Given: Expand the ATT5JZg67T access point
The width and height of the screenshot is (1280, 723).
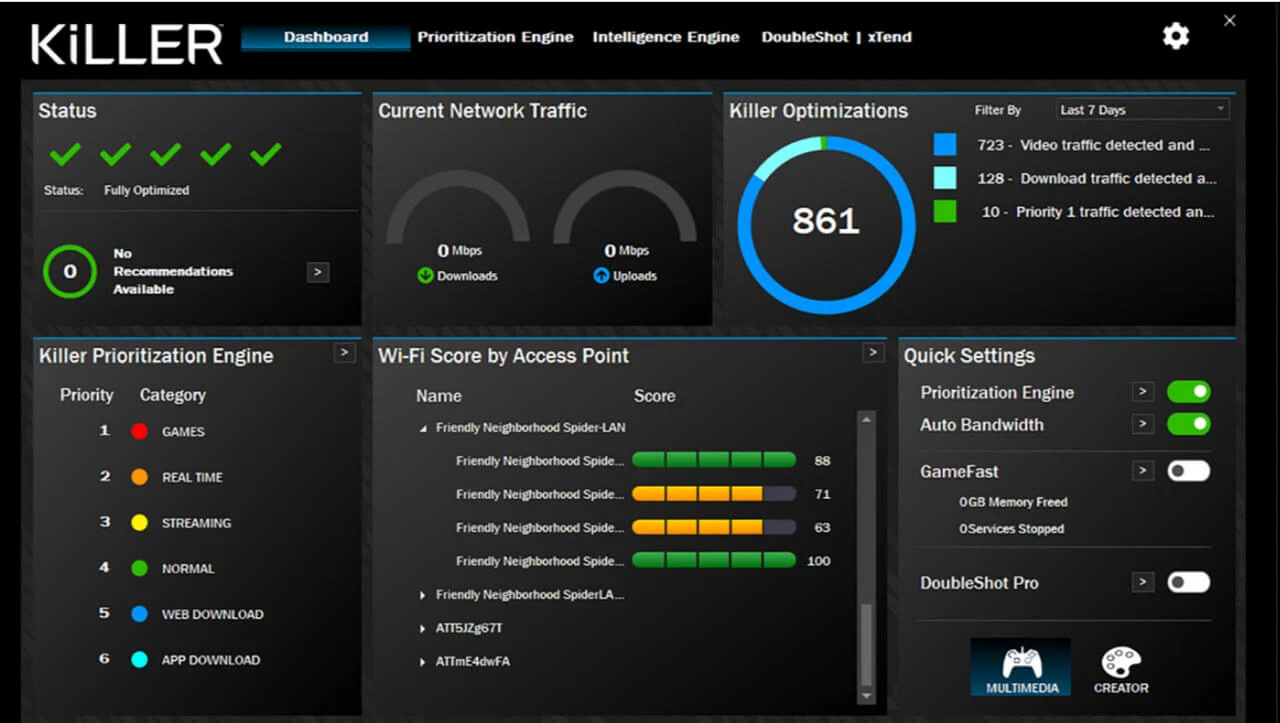Looking at the screenshot, I should (421, 628).
